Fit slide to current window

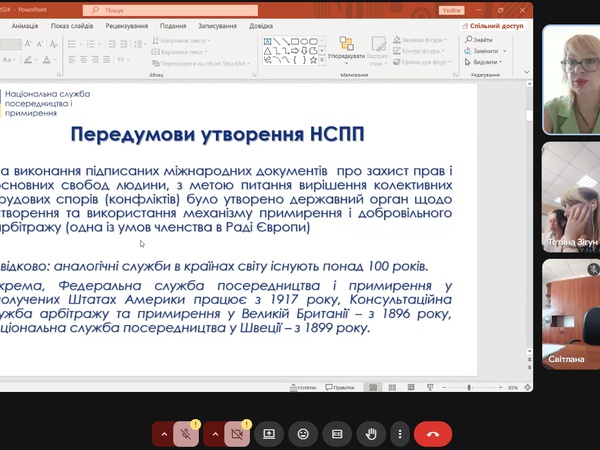point(527,387)
